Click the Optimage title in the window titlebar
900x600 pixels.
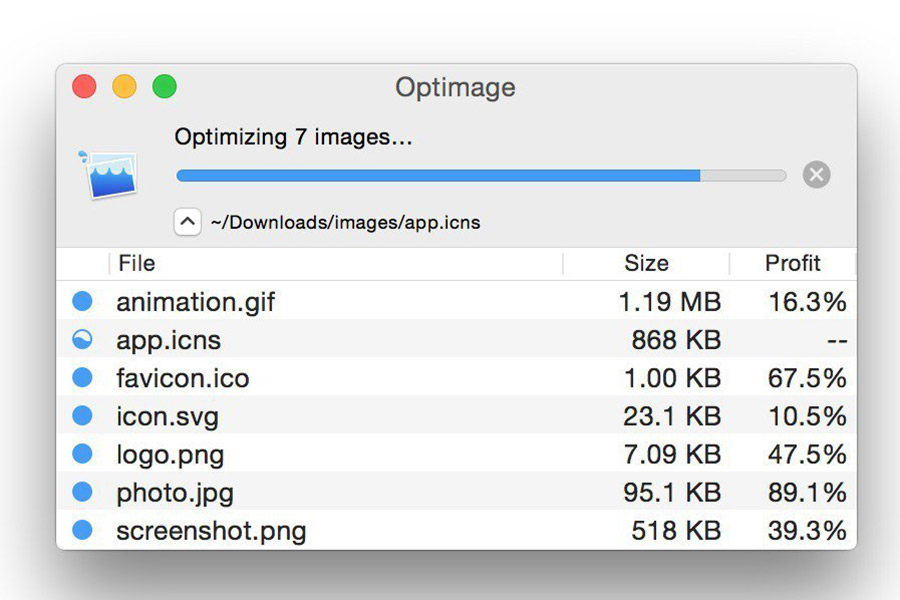click(x=455, y=87)
